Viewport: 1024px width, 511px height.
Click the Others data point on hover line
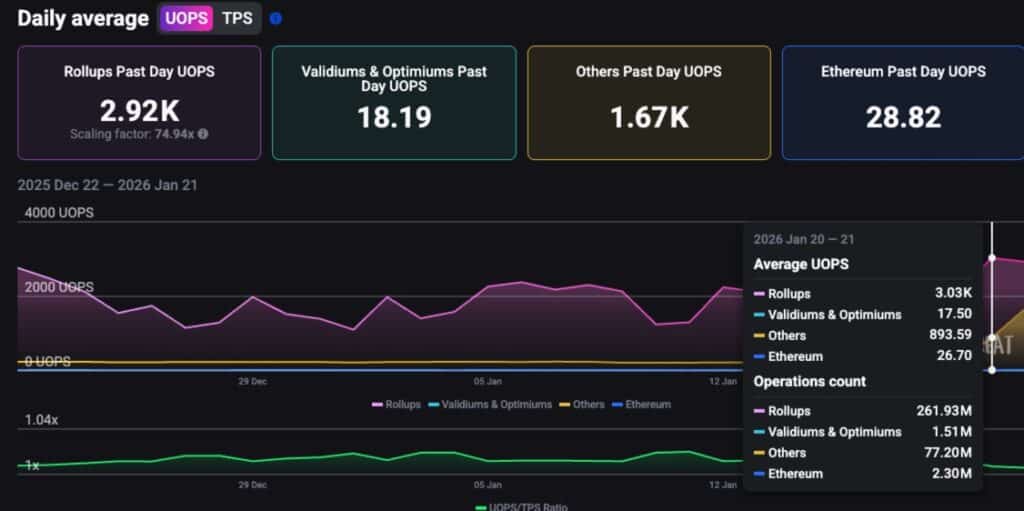[x=992, y=338]
